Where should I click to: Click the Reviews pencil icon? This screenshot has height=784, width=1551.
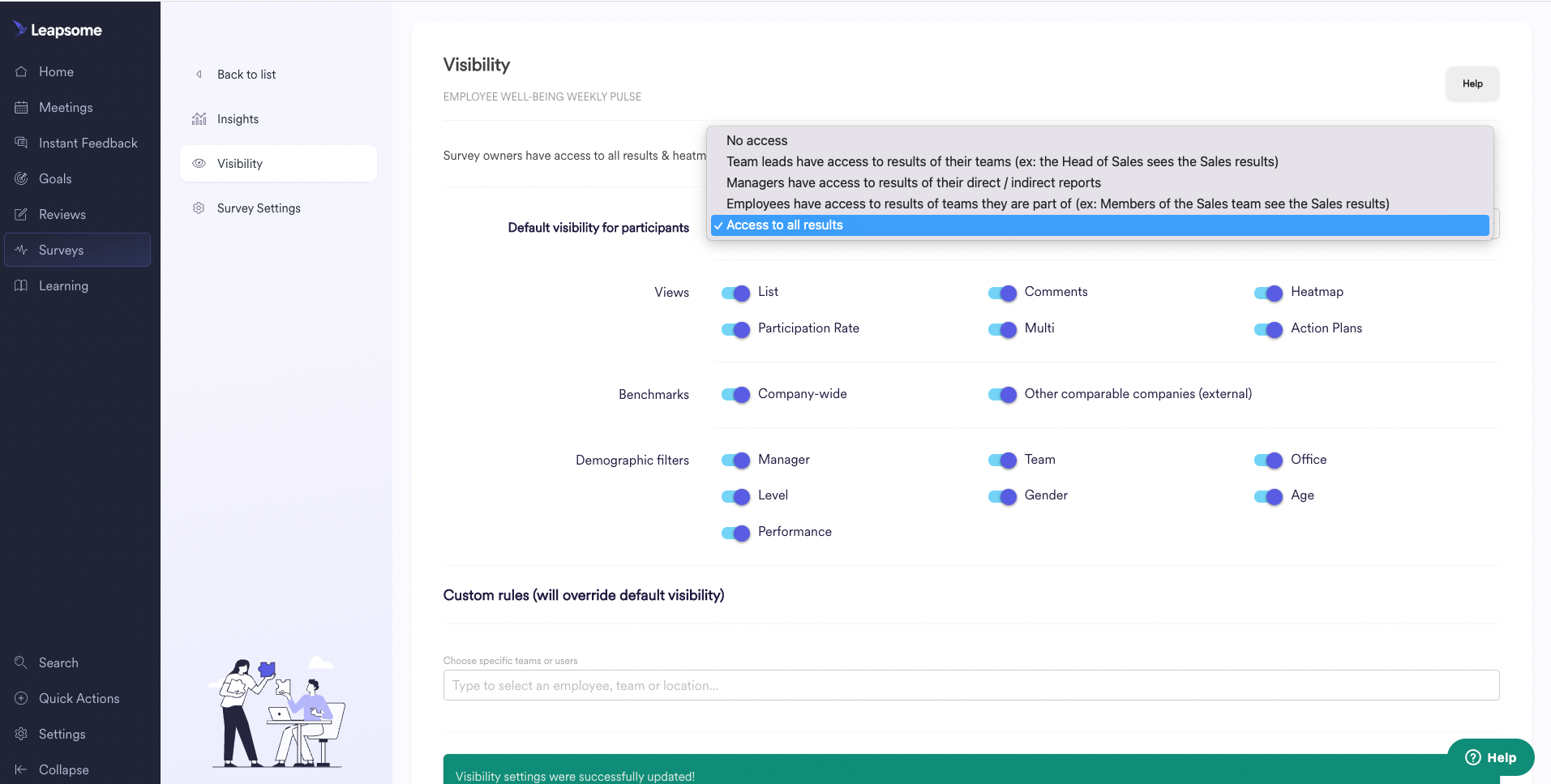(21, 214)
